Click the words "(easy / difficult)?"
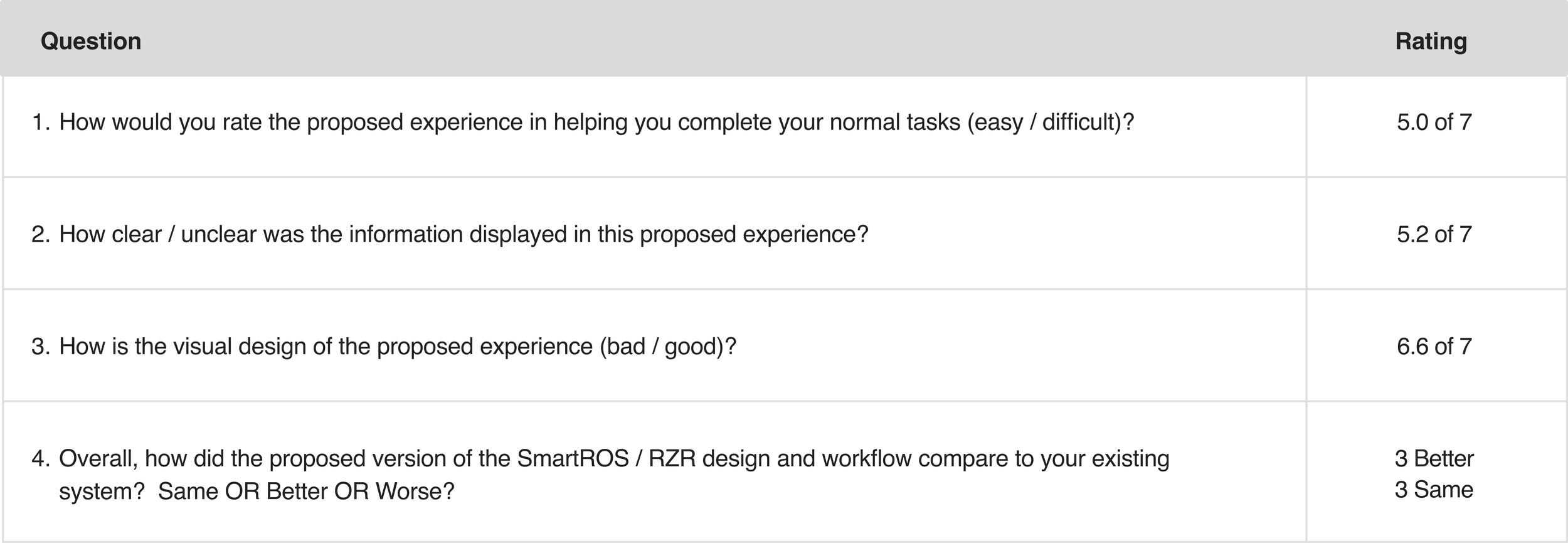The image size is (1568, 543). (1051, 122)
